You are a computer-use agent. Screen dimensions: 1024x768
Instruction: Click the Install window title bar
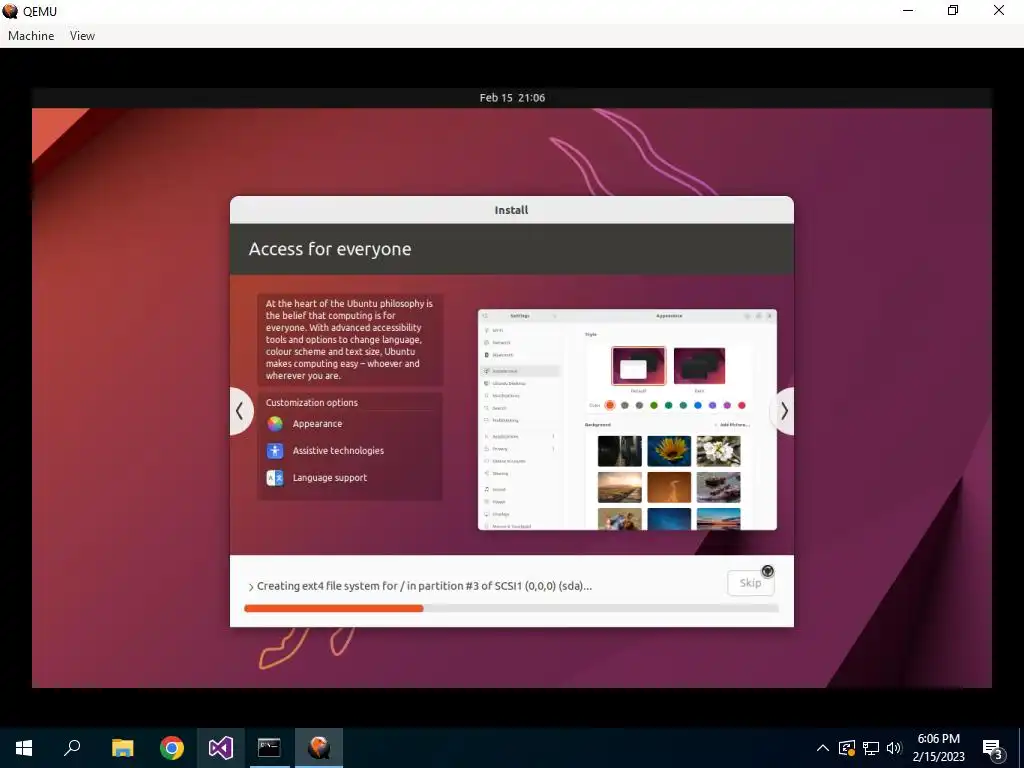511,210
